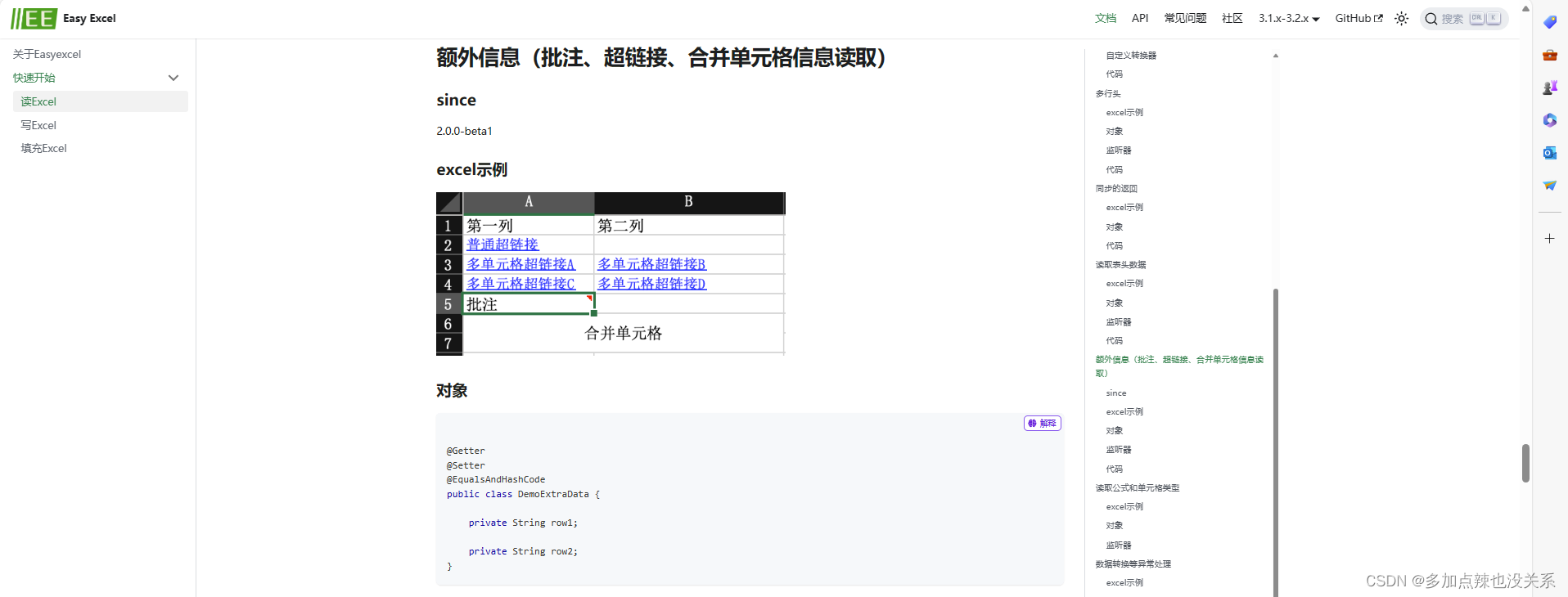Select 写Excel in the sidebar
Image resolution: width=1568 pixels, height=597 pixels.
38,125
